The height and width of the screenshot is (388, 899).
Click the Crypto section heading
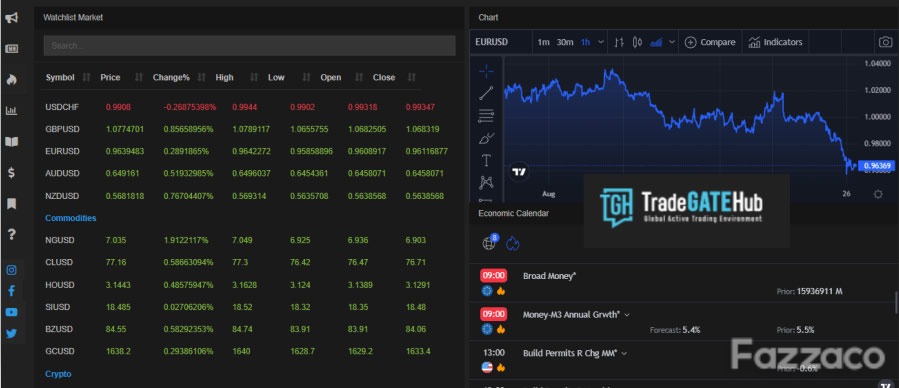point(58,374)
